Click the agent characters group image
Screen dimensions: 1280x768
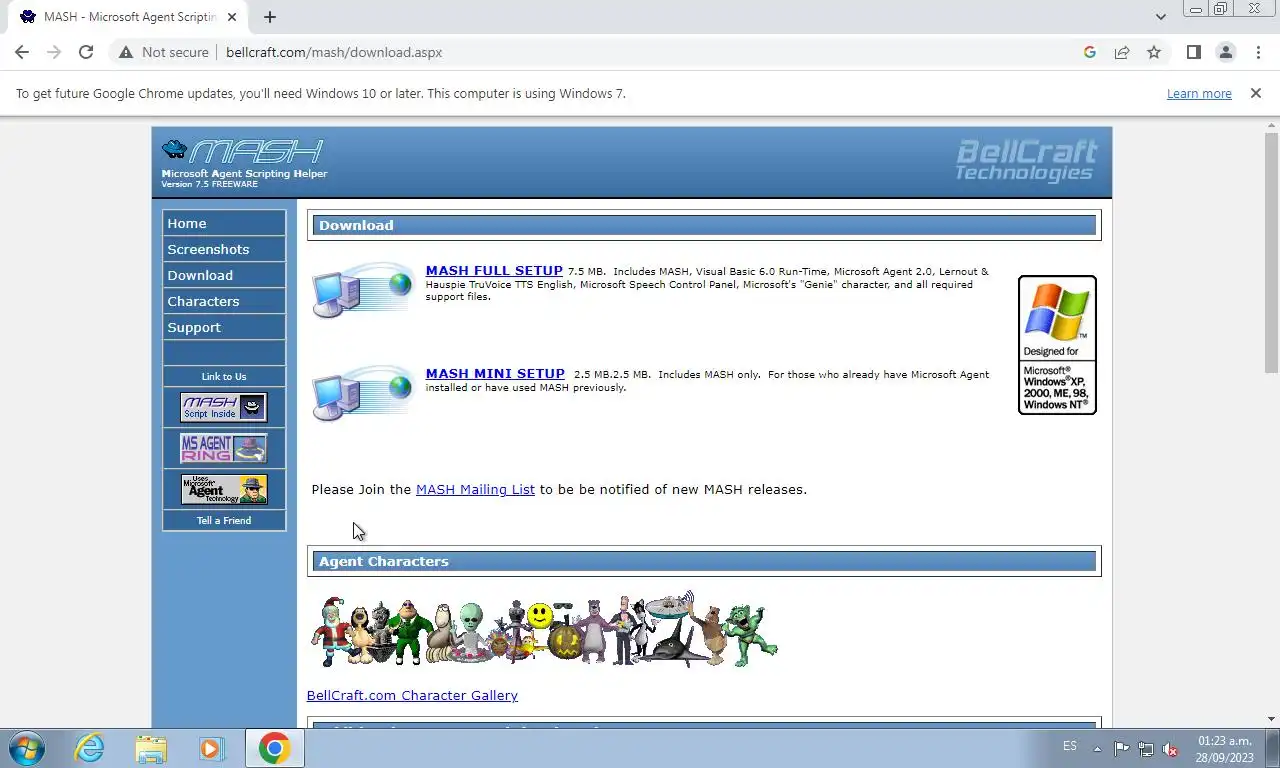point(543,629)
